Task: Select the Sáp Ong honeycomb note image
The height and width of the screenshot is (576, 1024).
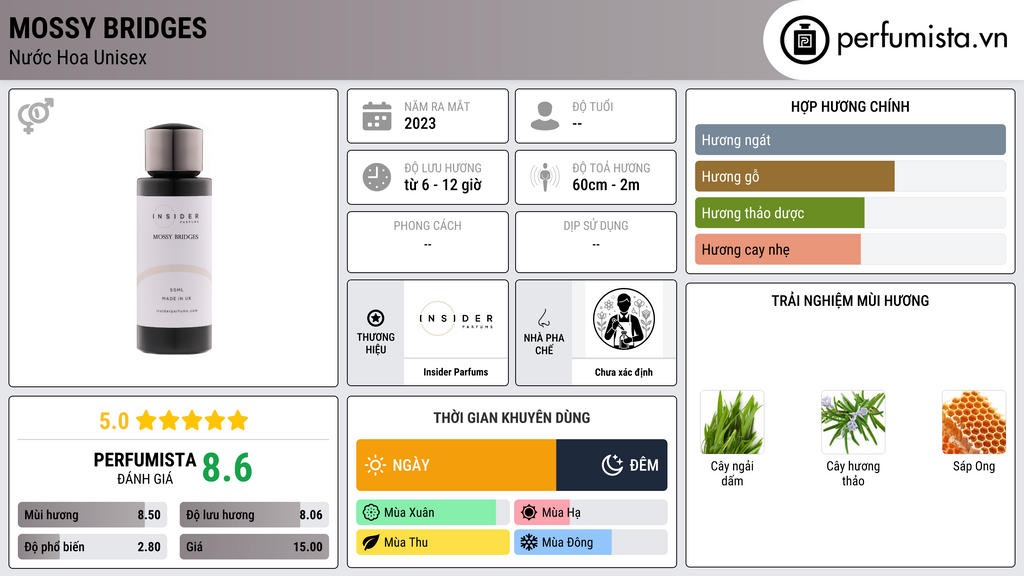Action: coord(974,422)
